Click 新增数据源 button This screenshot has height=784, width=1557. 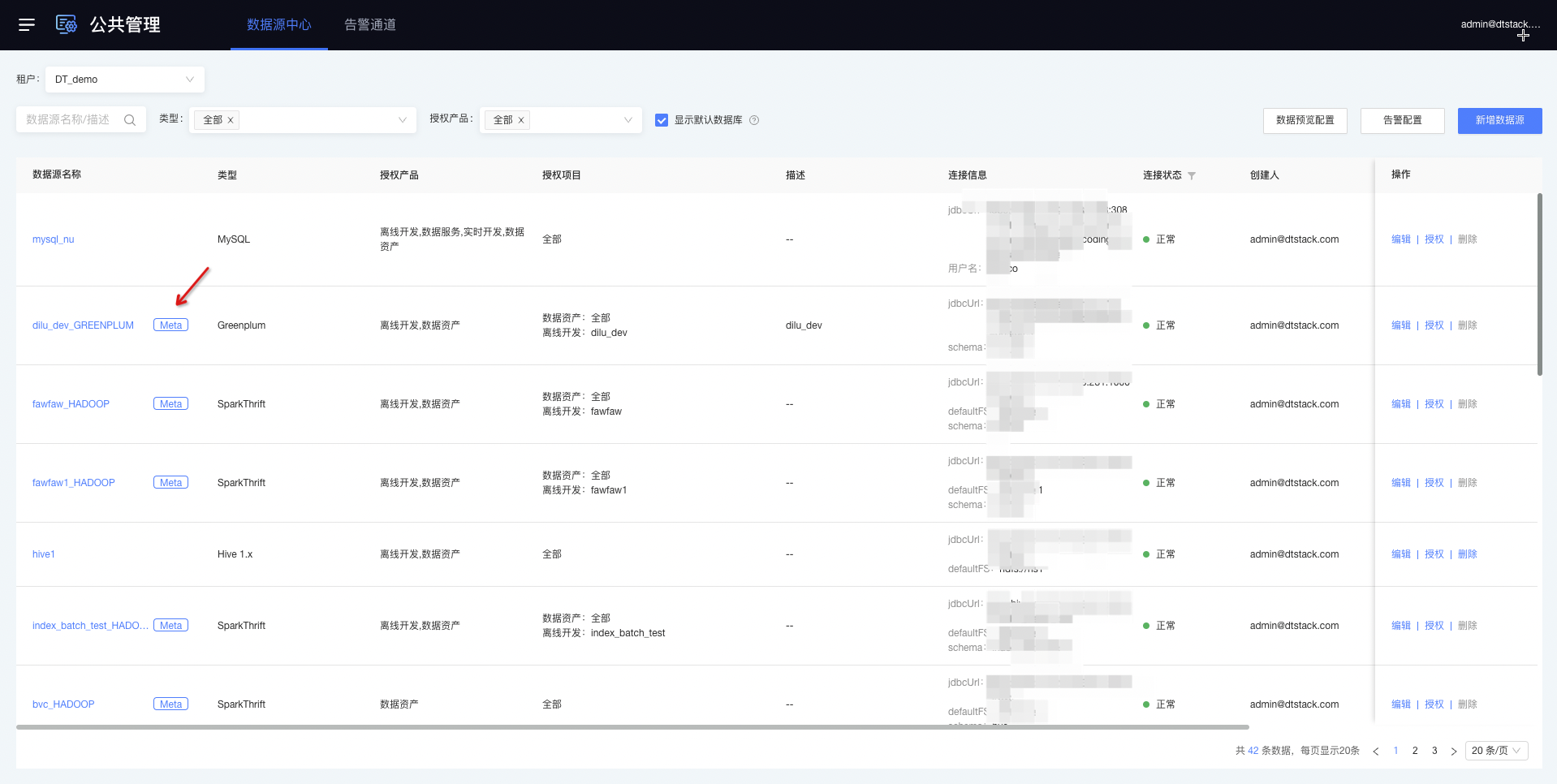(x=1500, y=120)
